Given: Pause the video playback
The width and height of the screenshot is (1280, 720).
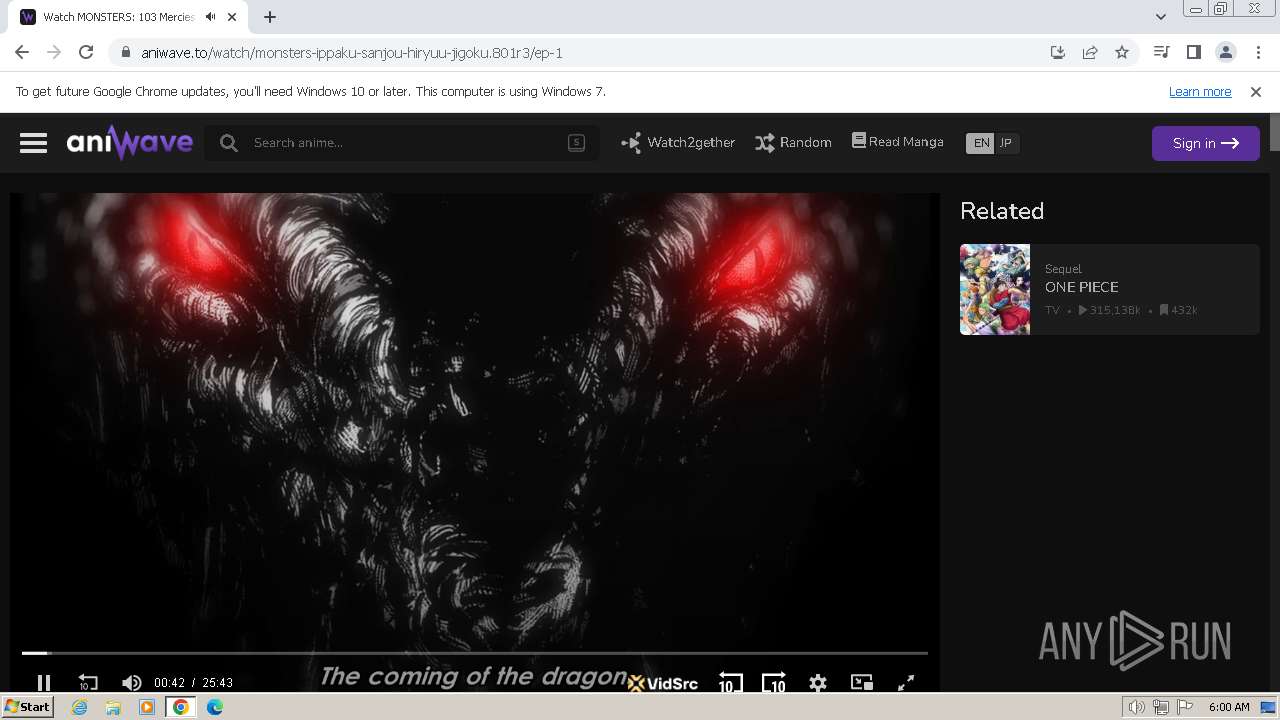Looking at the screenshot, I should click(43, 683).
